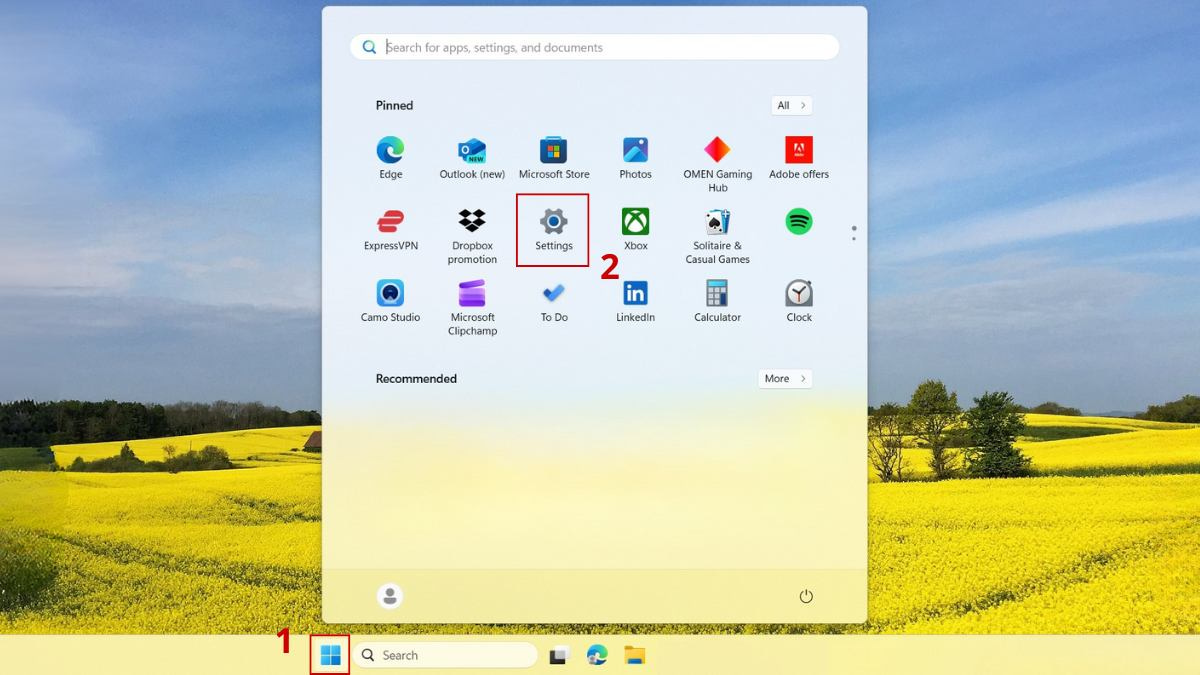The image size is (1200, 675).
Task: Open the power options button
Action: pos(806,596)
